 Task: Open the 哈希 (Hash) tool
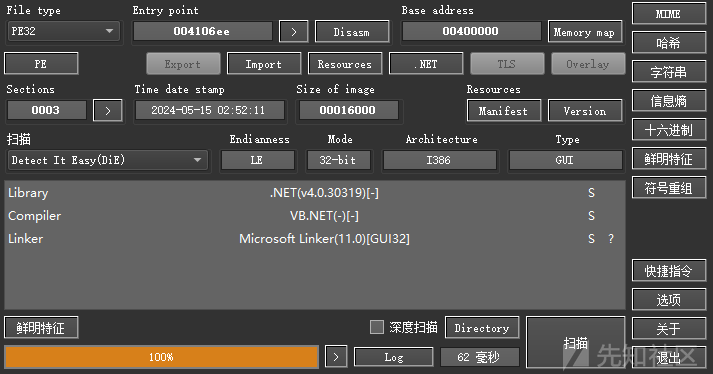click(668, 43)
